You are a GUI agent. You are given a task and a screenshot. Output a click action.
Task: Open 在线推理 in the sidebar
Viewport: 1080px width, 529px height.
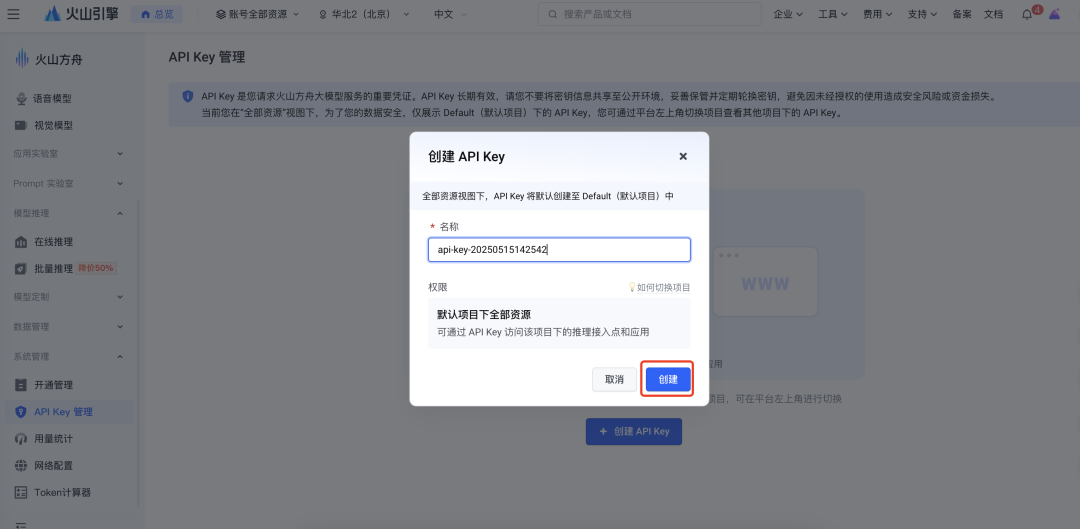point(53,242)
